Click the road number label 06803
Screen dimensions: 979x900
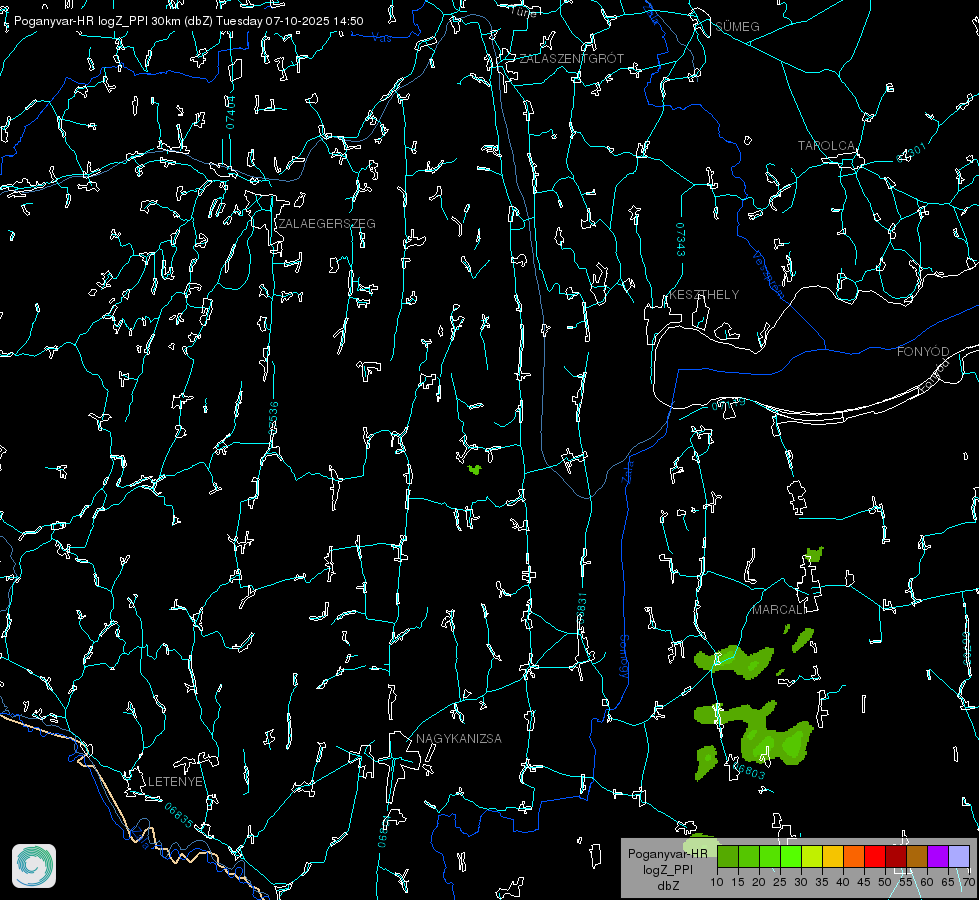click(748, 771)
